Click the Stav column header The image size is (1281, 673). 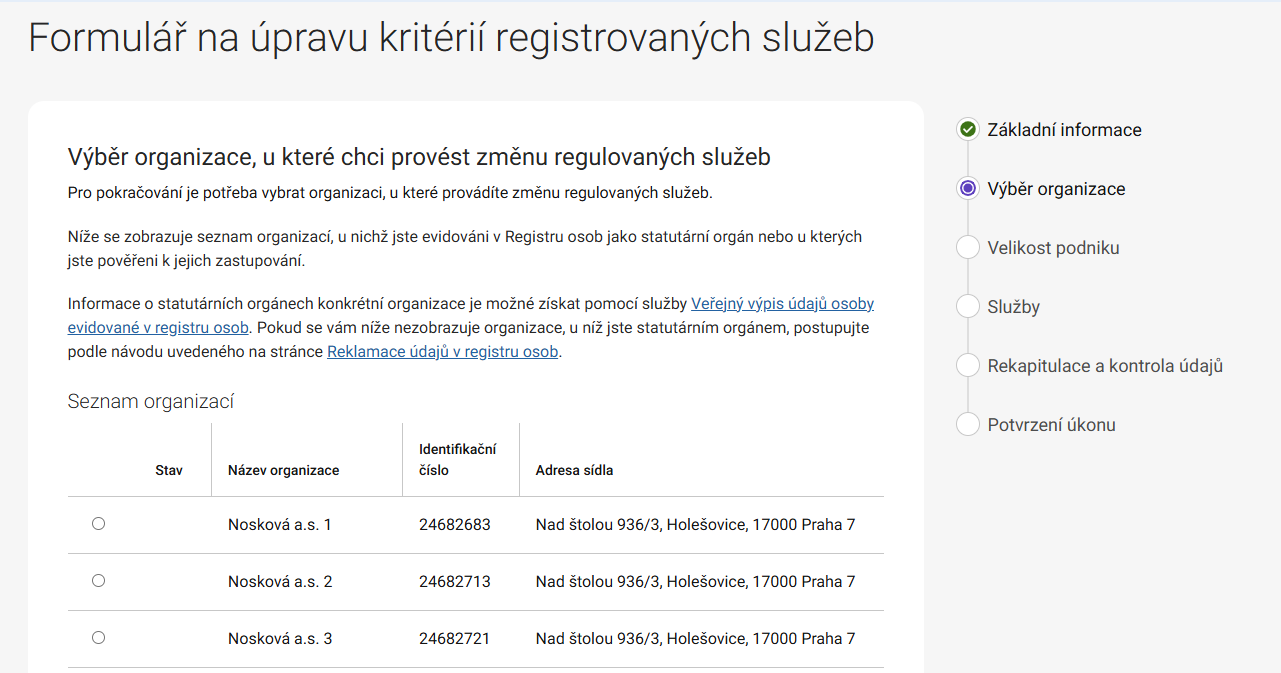point(169,470)
